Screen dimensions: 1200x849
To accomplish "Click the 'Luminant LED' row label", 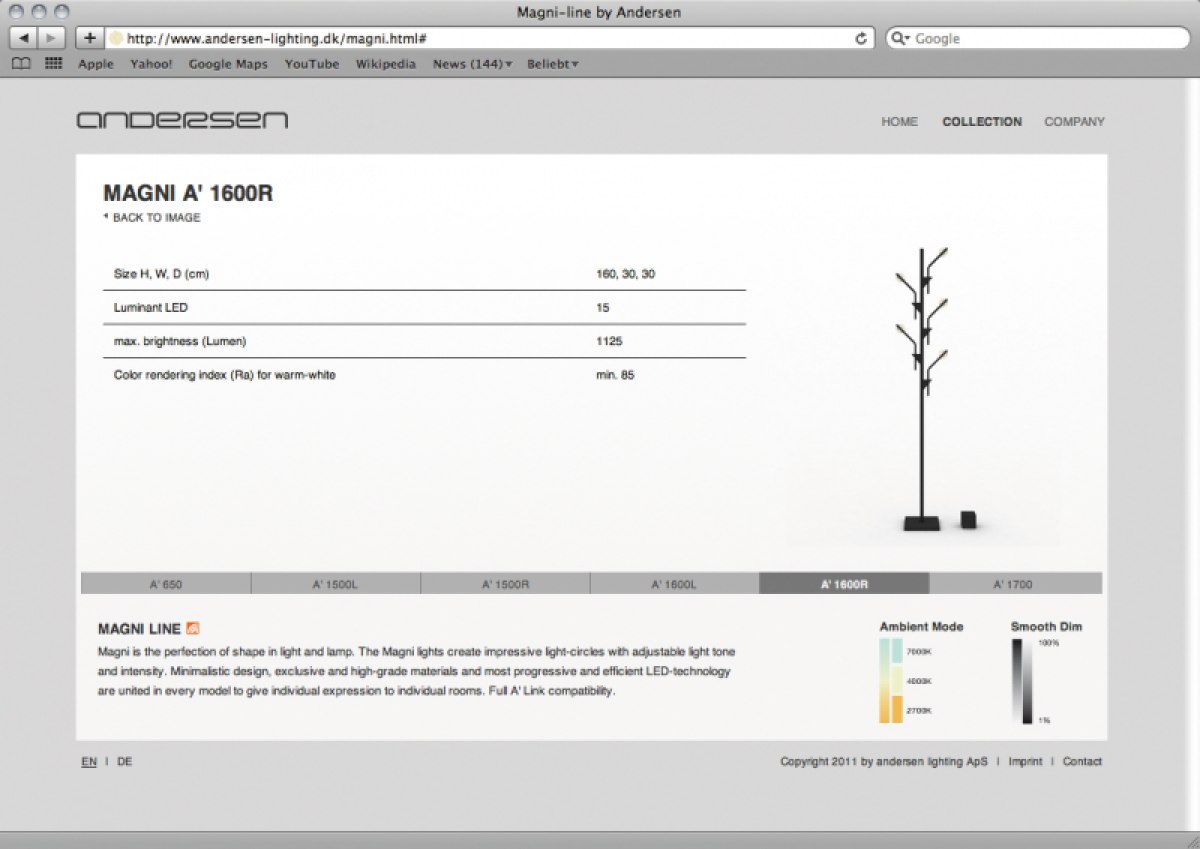I will (x=151, y=308).
